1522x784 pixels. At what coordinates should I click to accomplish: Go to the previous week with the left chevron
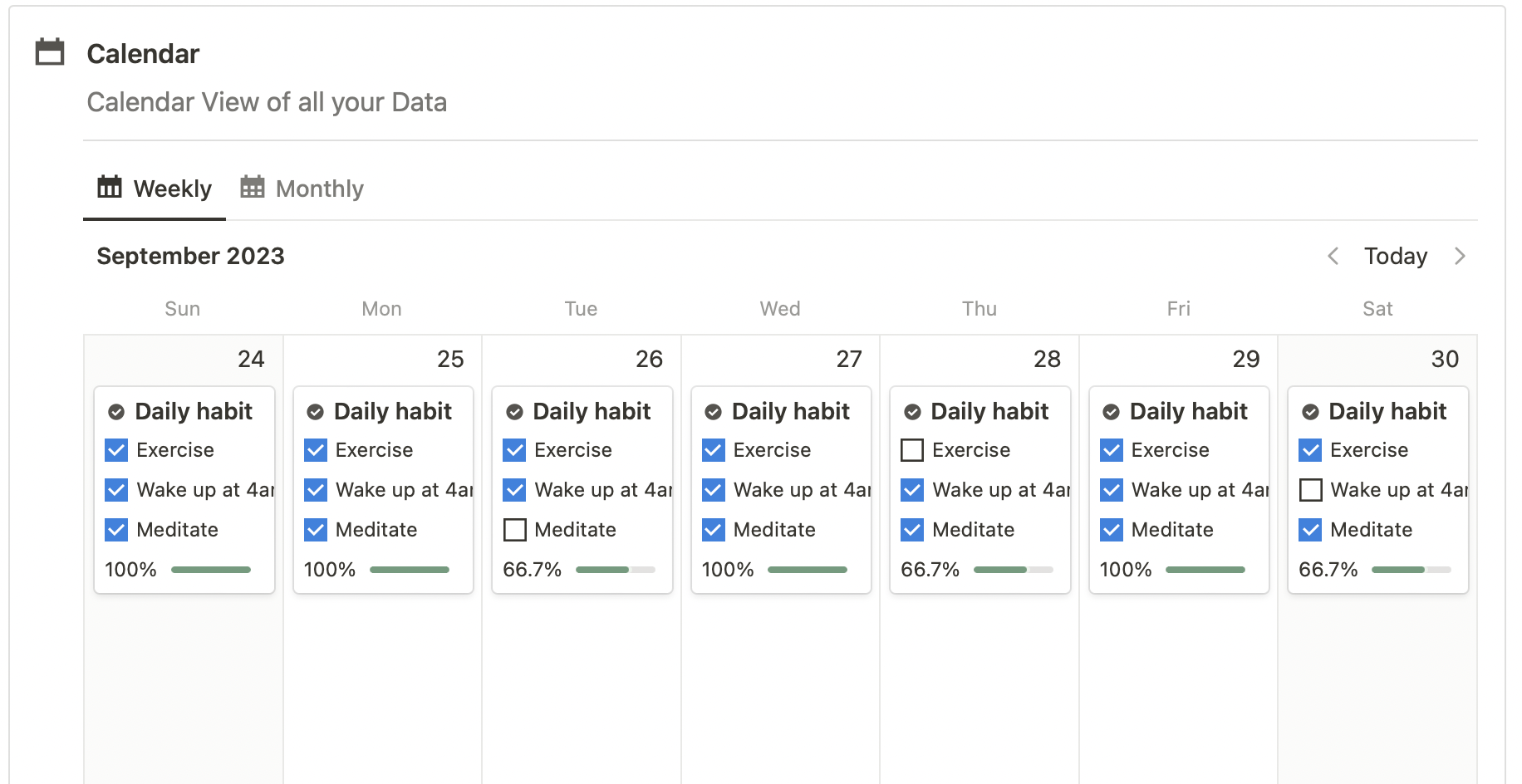coord(1333,256)
